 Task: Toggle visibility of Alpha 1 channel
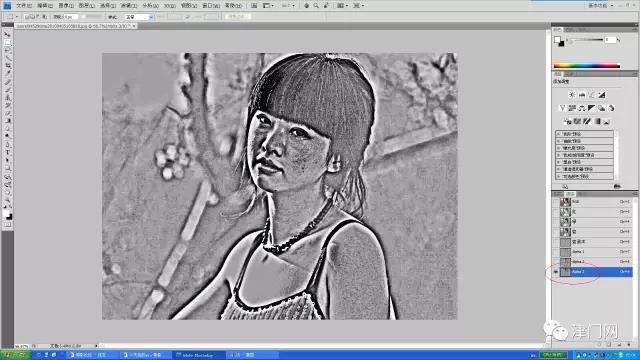pos(556,252)
